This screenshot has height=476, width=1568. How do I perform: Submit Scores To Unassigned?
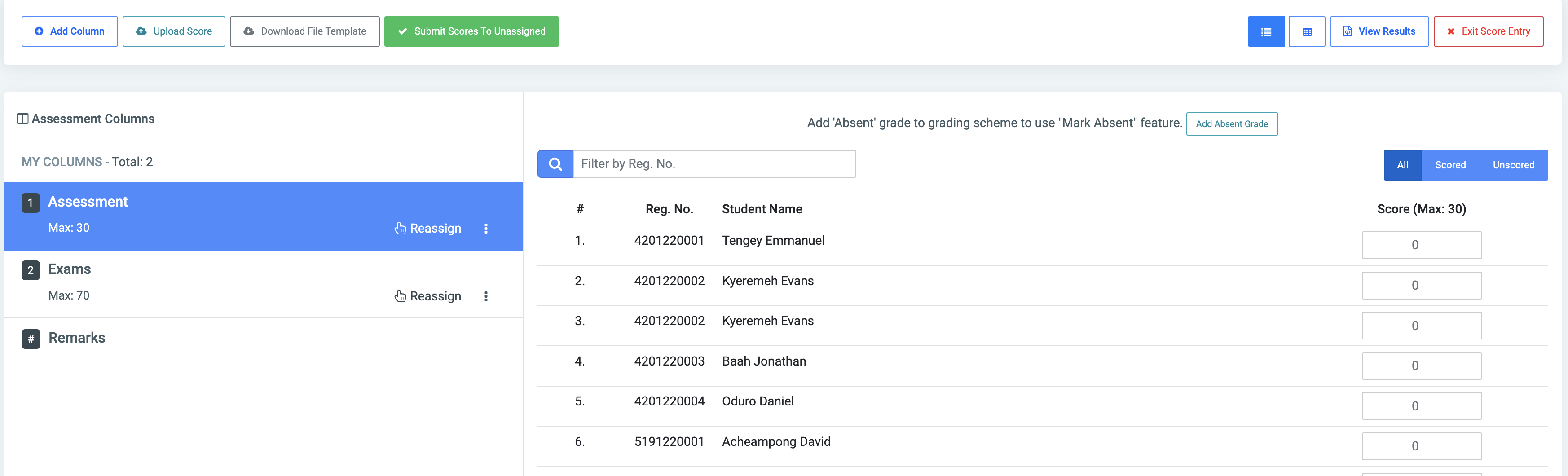pyautogui.click(x=472, y=31)
